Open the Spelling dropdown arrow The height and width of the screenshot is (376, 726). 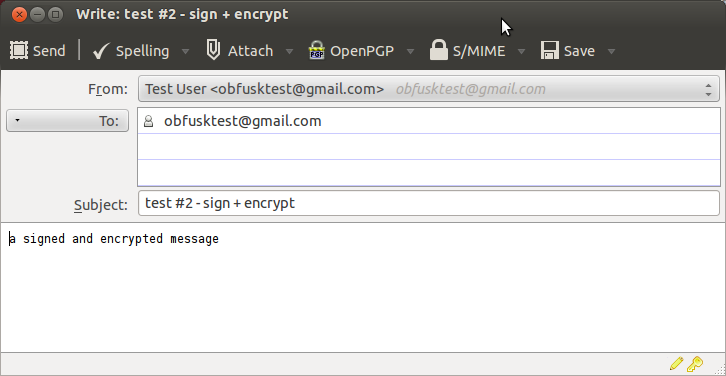click(185, 51)
